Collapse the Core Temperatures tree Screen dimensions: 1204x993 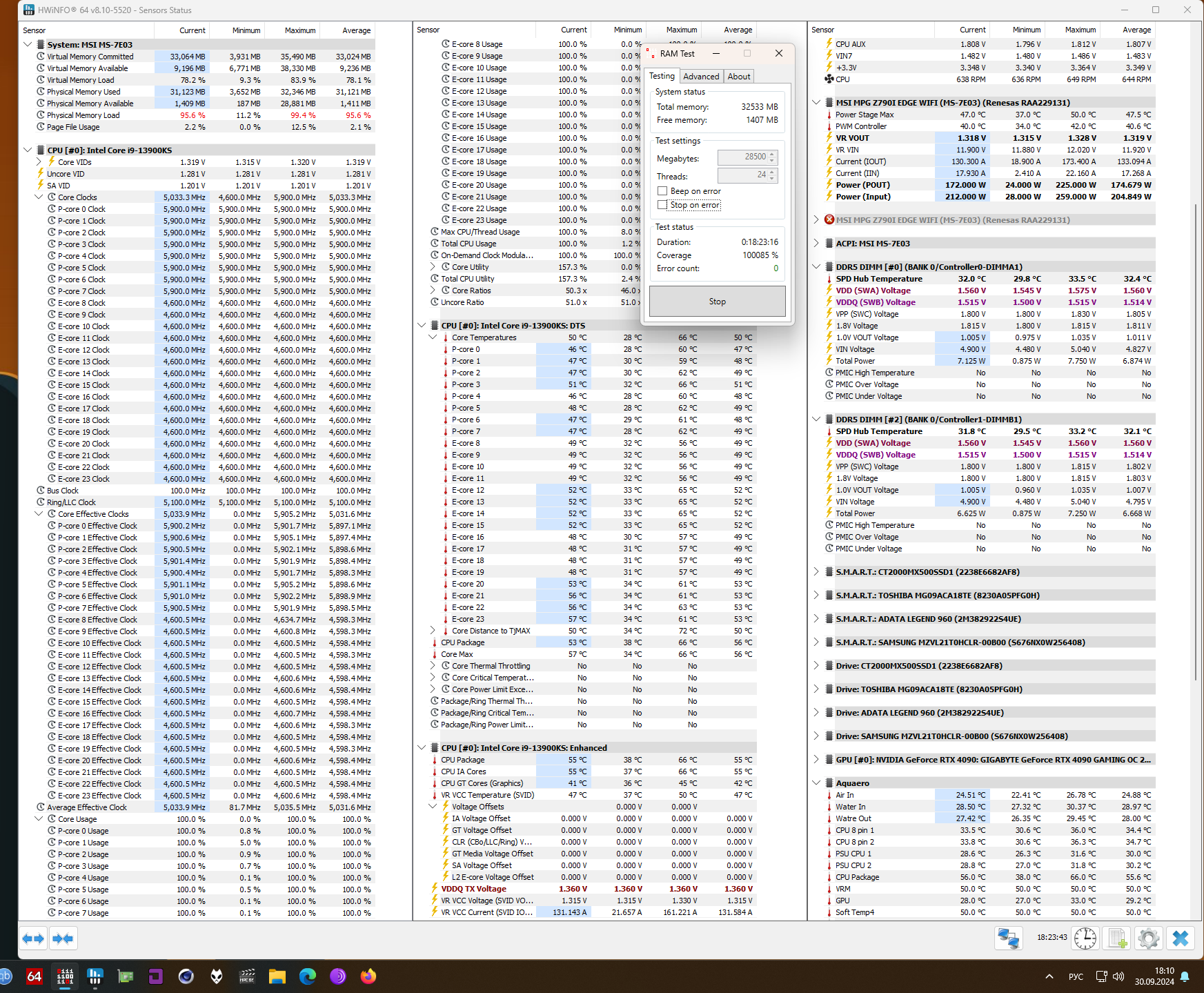tap(433, 337)
